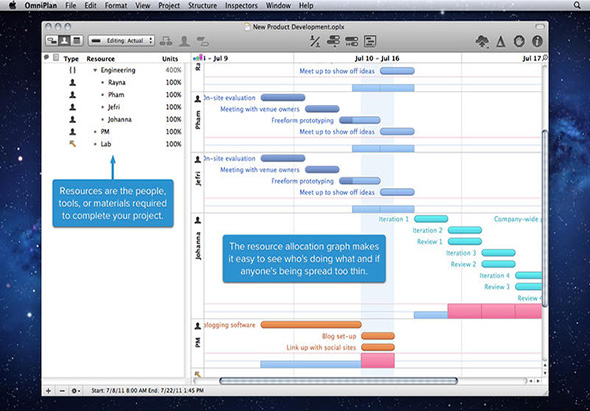Viewport: 590px width, 411px height.
Task: Click the assign resource person toolbar icon
Action: point(184,41)
